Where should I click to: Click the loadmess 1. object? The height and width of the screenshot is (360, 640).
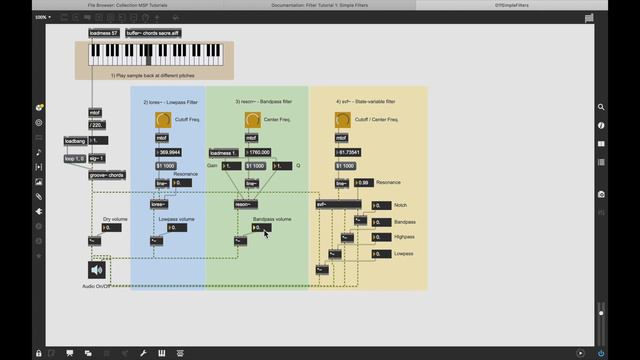pyautogui.click(x=224, y=153)
